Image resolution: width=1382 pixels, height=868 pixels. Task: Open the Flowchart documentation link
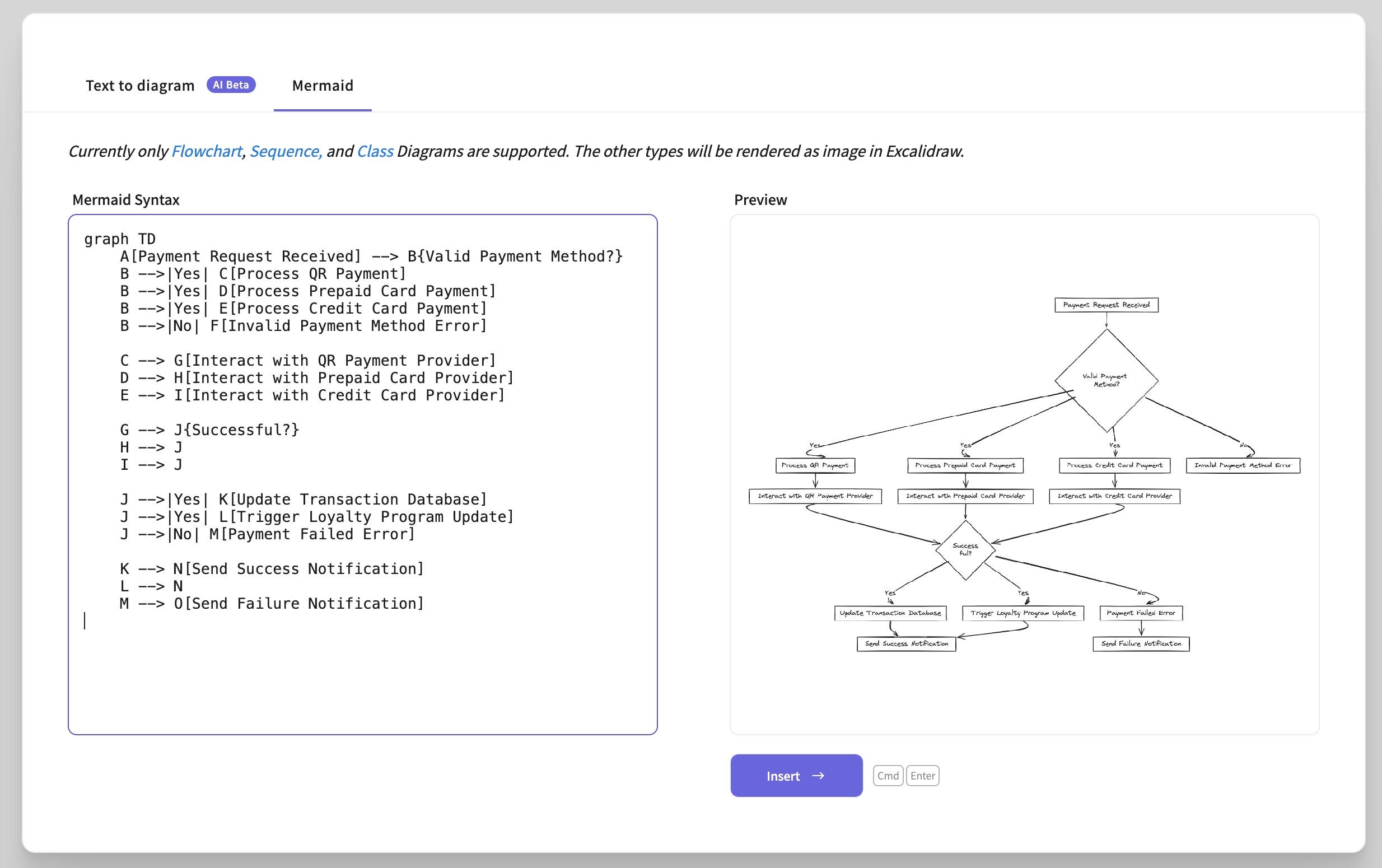click(x=207, y=151)
